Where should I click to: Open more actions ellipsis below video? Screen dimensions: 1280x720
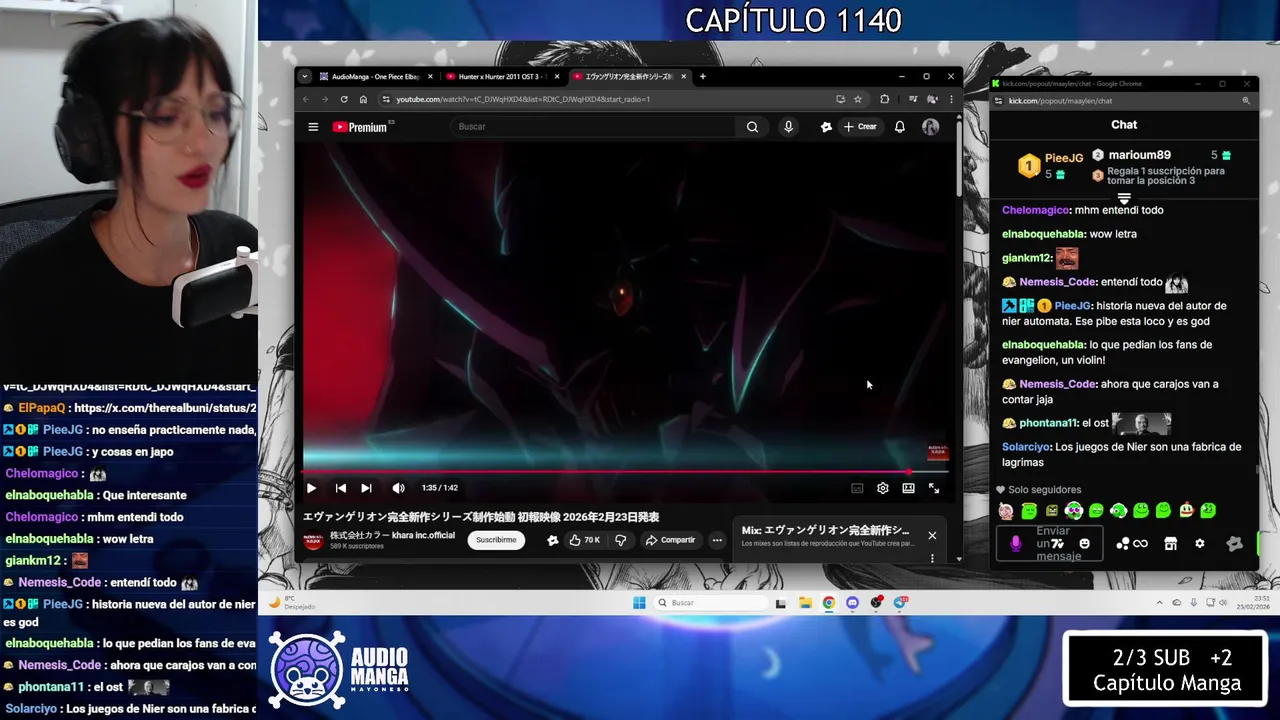pos(717,540)
